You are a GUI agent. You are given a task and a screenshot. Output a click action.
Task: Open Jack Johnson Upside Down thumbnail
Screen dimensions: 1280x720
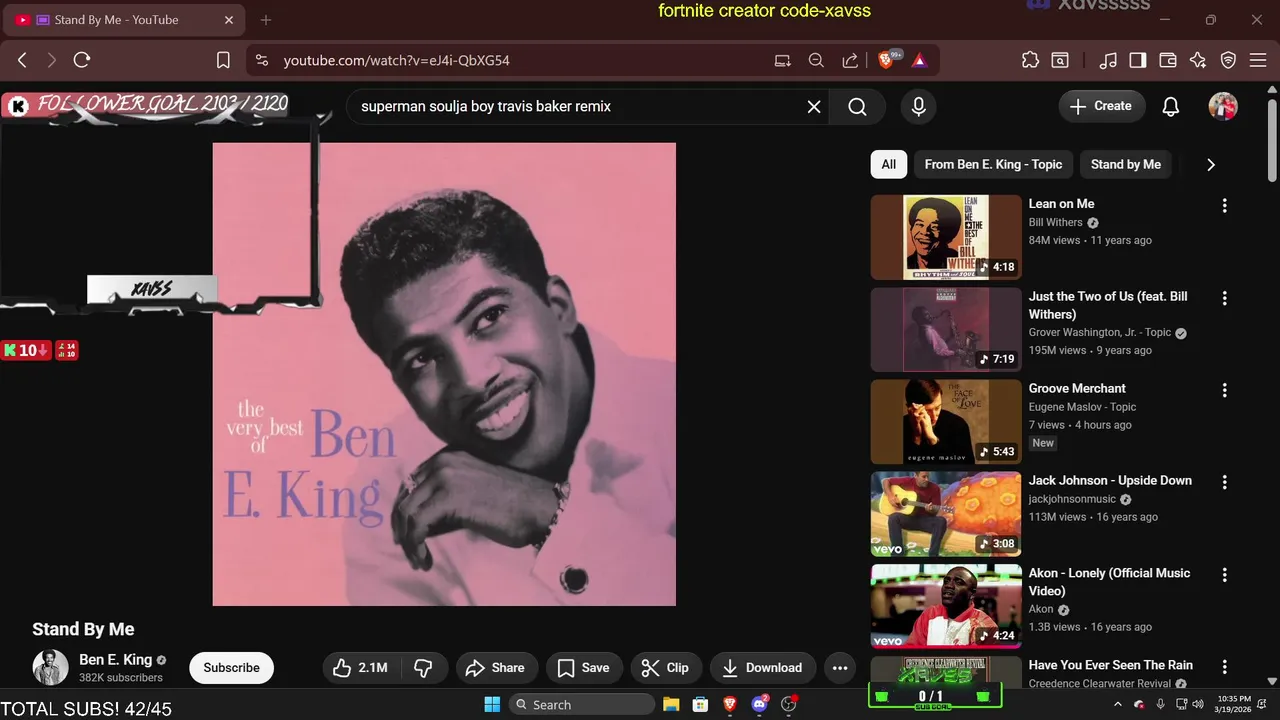click(x=946, y=514)
